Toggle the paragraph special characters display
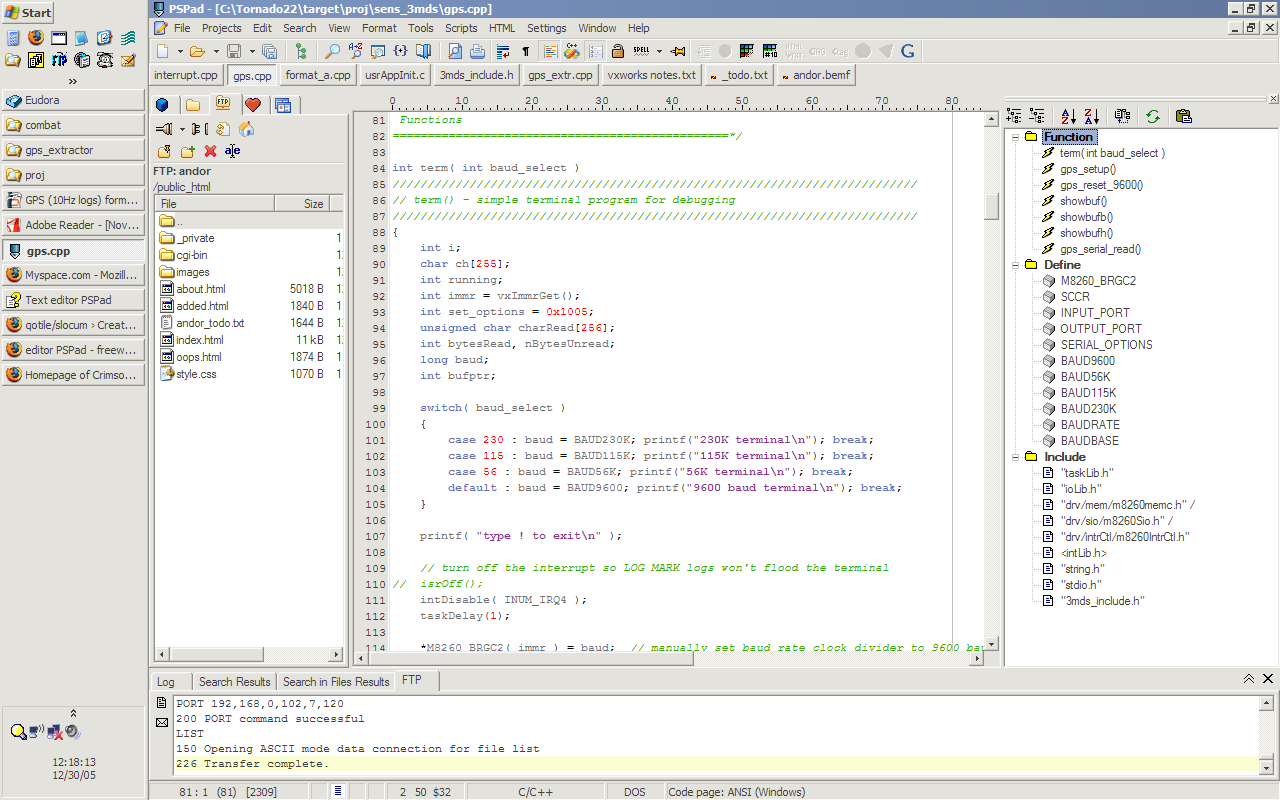 (526, 51)
